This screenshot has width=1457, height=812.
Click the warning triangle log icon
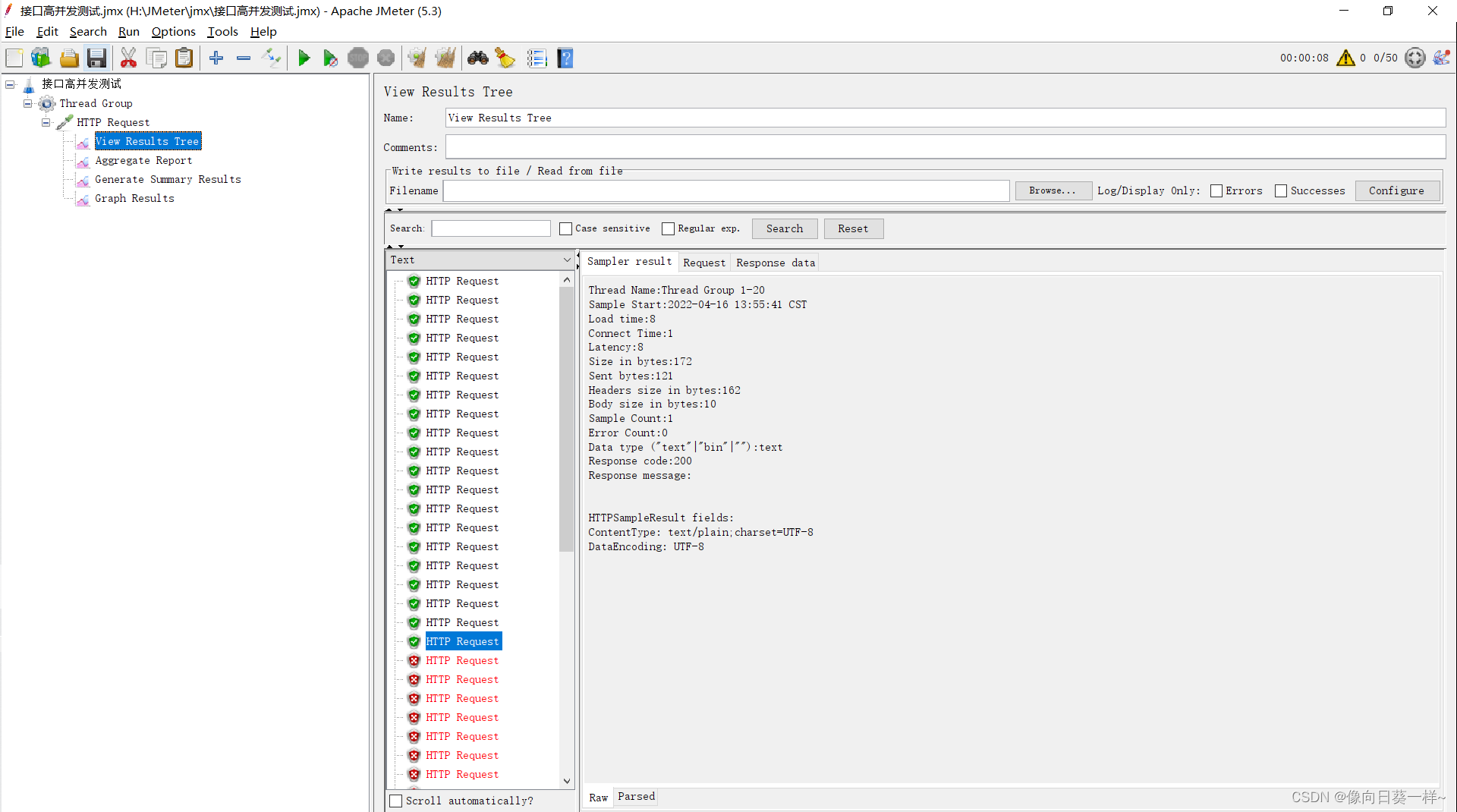pyautogui.click(x=1345, y=58)
